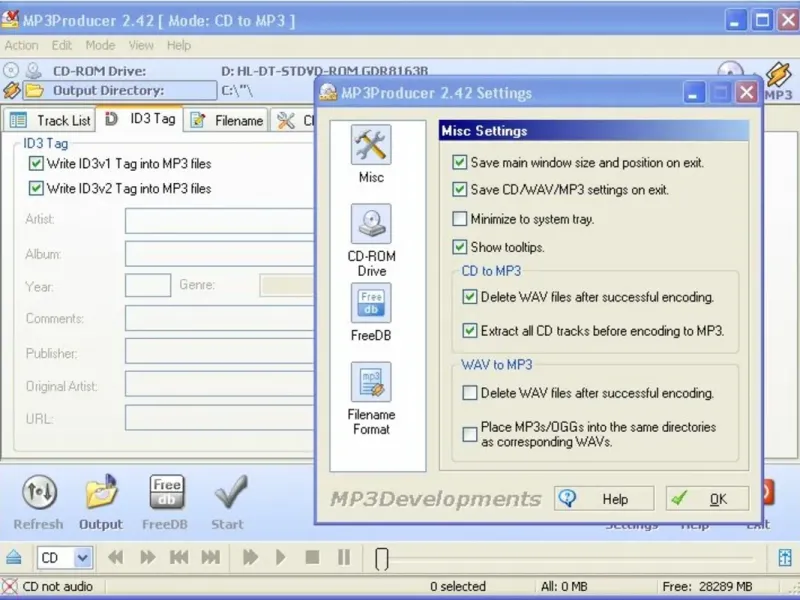Click the CD not audio status icon
This screenshot has height=600, width=800.
point(10,586)
